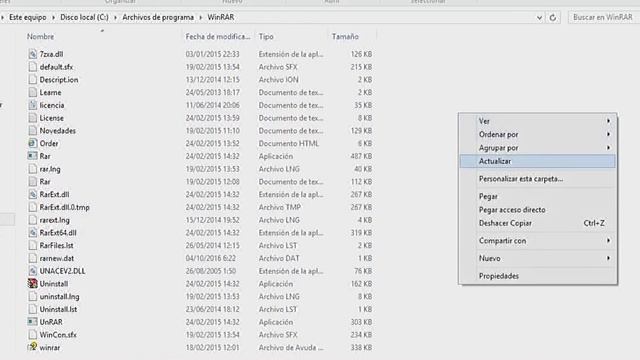The image size is (640, 360).
Task: Sort by the Nombre column header
Action: coord(40,37)
